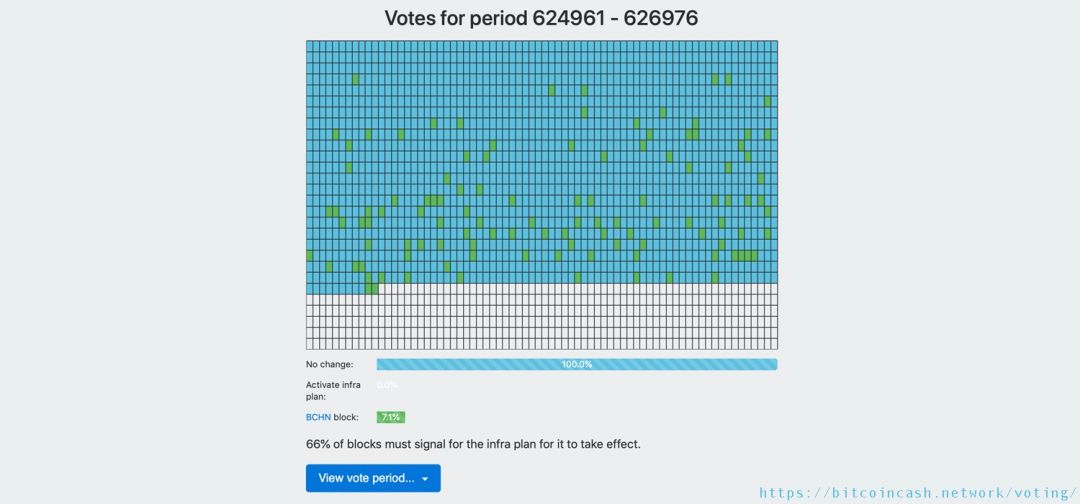
Task: Click the No change 100.0% progress bar
Action: point(577,365)
